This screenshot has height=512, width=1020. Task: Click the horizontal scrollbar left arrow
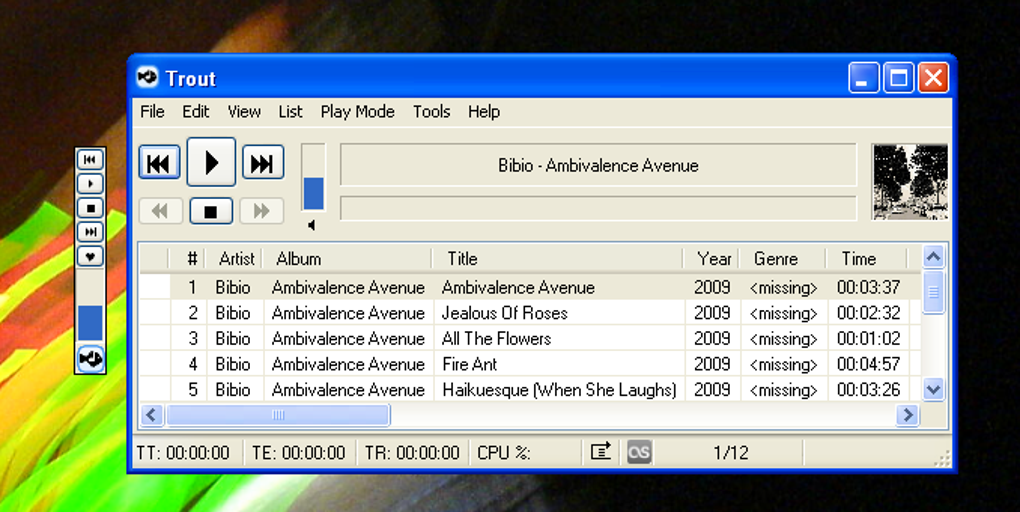click(152, 415)
